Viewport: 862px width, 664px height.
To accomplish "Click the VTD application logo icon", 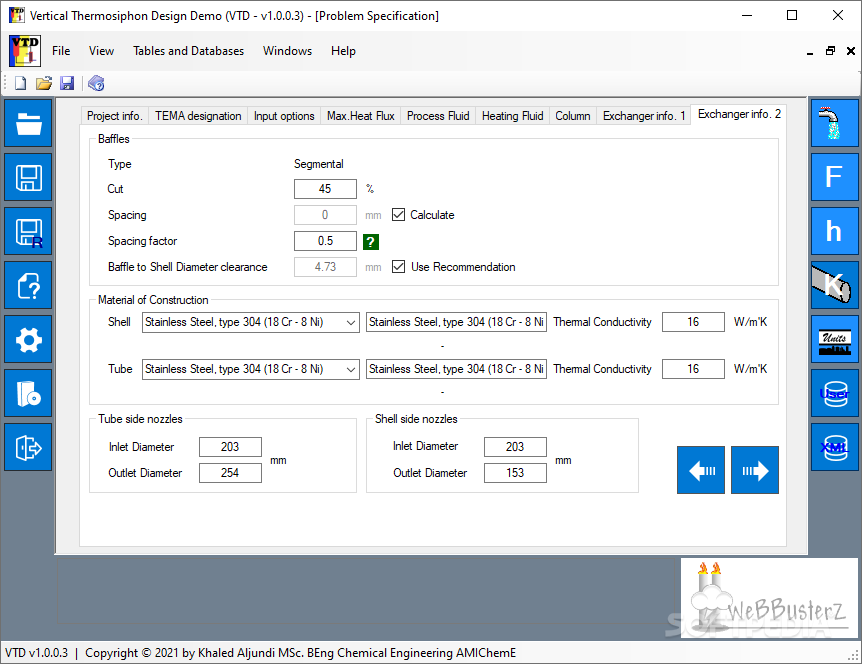I will coord(25,51).
